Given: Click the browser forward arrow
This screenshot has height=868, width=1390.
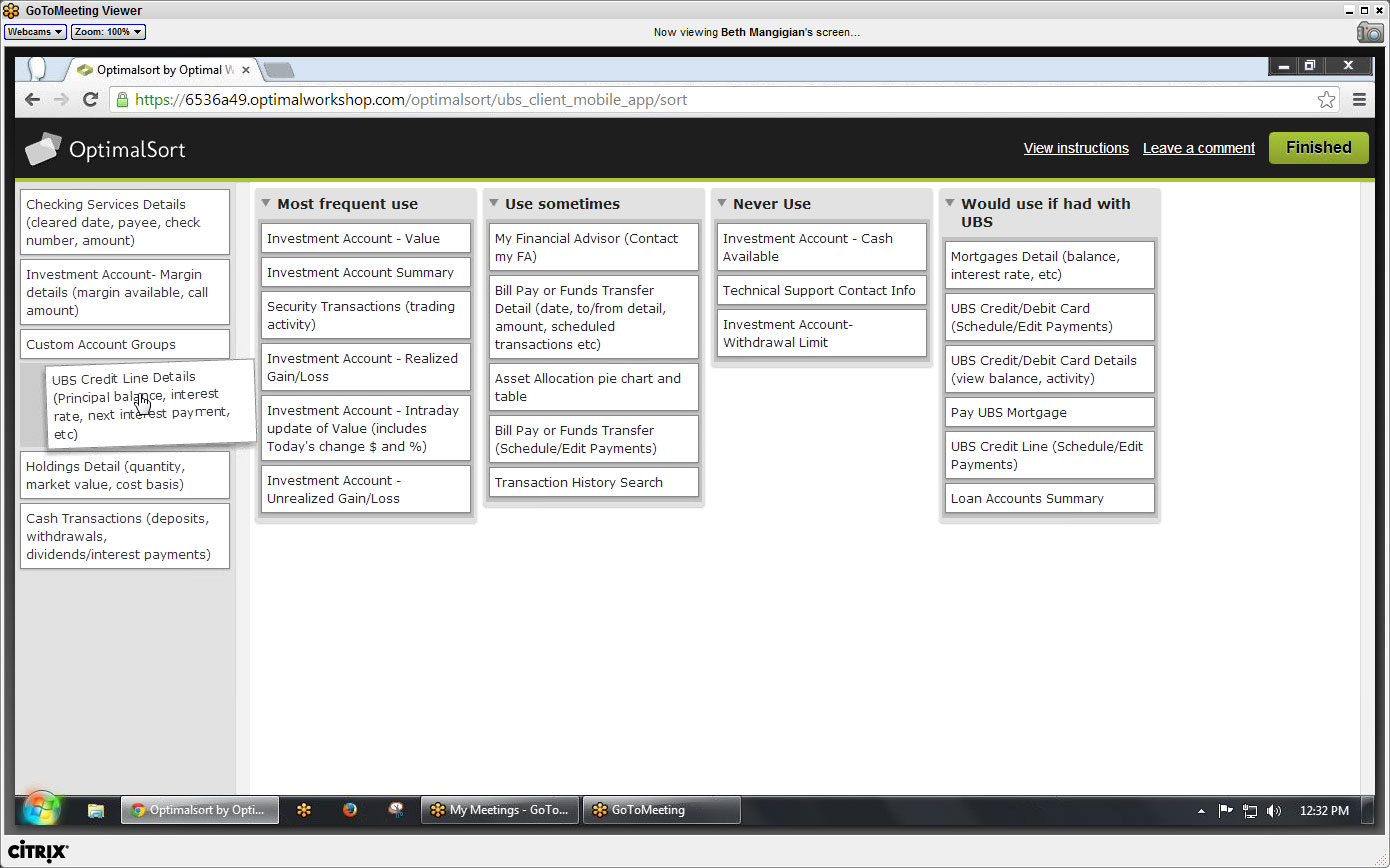Looking at the screenshot, I should (x=61, y=99).
